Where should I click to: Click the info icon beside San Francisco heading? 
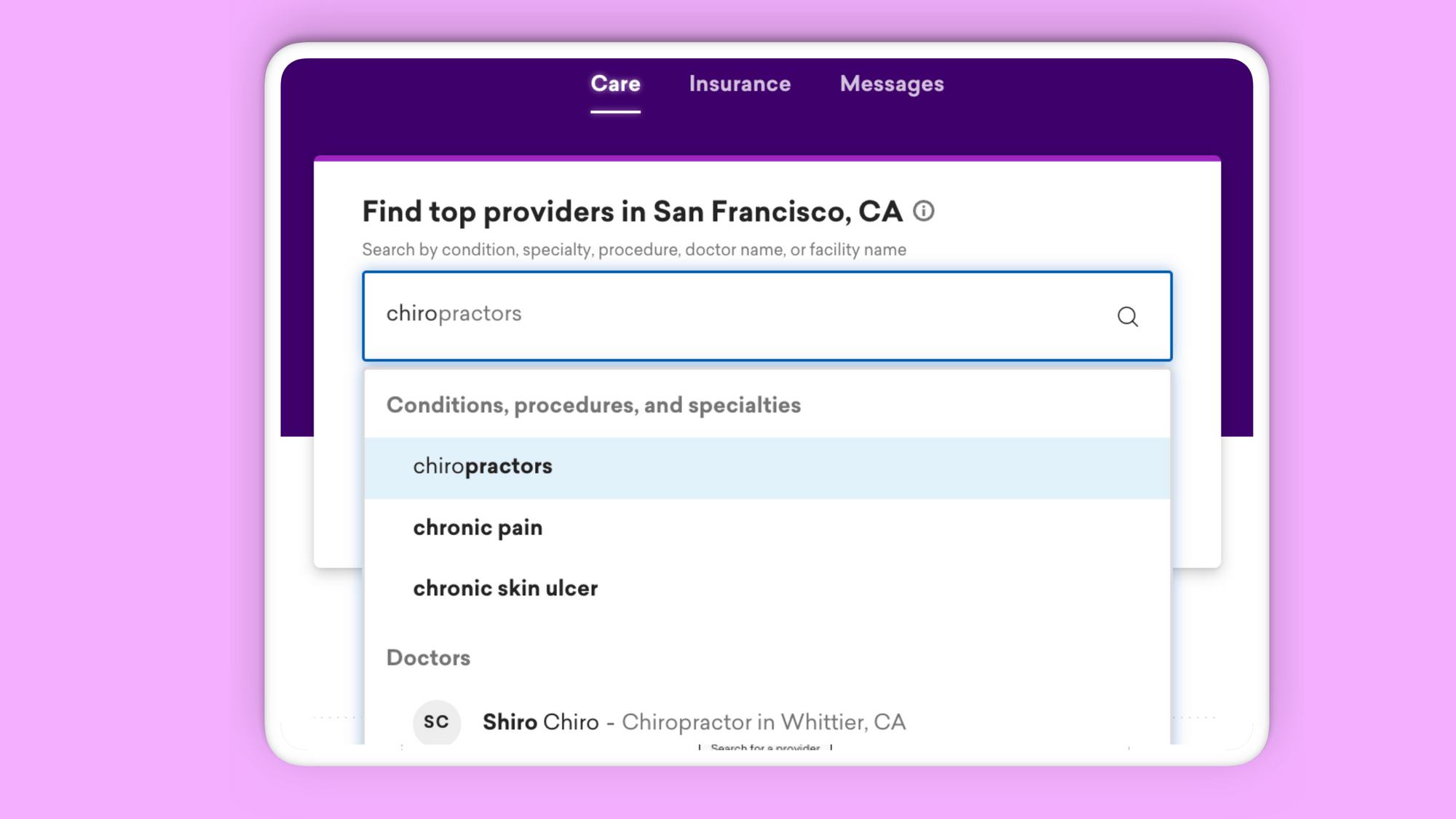[923, 211]
